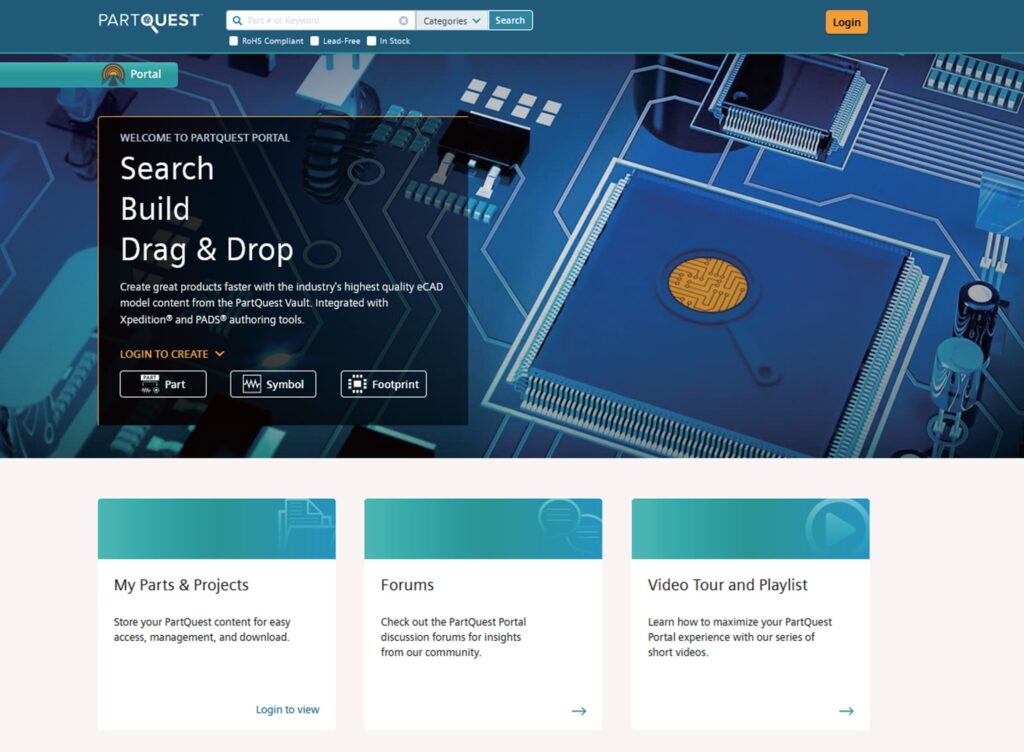
Task: Click the Symbol waveform icon button
Action: [x=273, y=384]
